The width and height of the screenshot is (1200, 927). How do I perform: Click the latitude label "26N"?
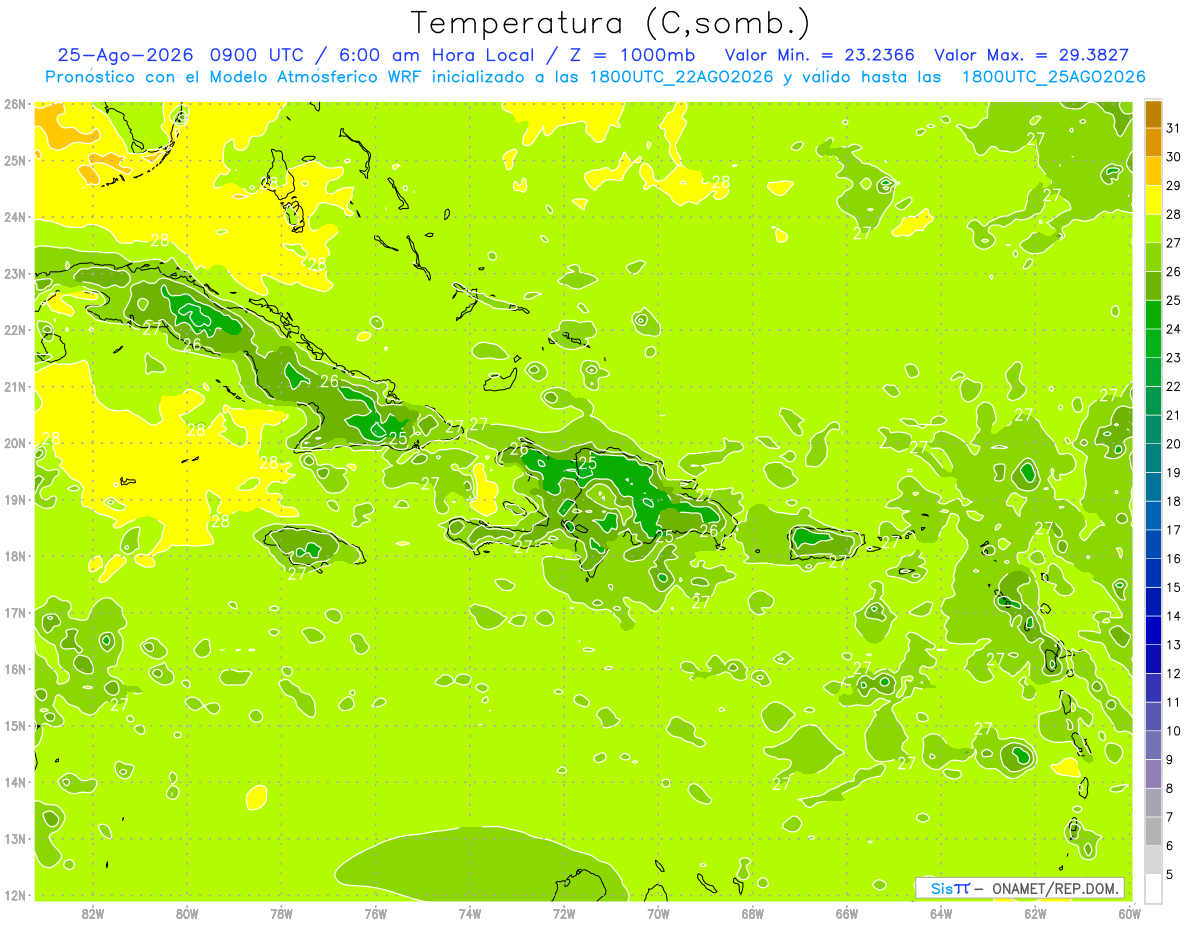14,103
